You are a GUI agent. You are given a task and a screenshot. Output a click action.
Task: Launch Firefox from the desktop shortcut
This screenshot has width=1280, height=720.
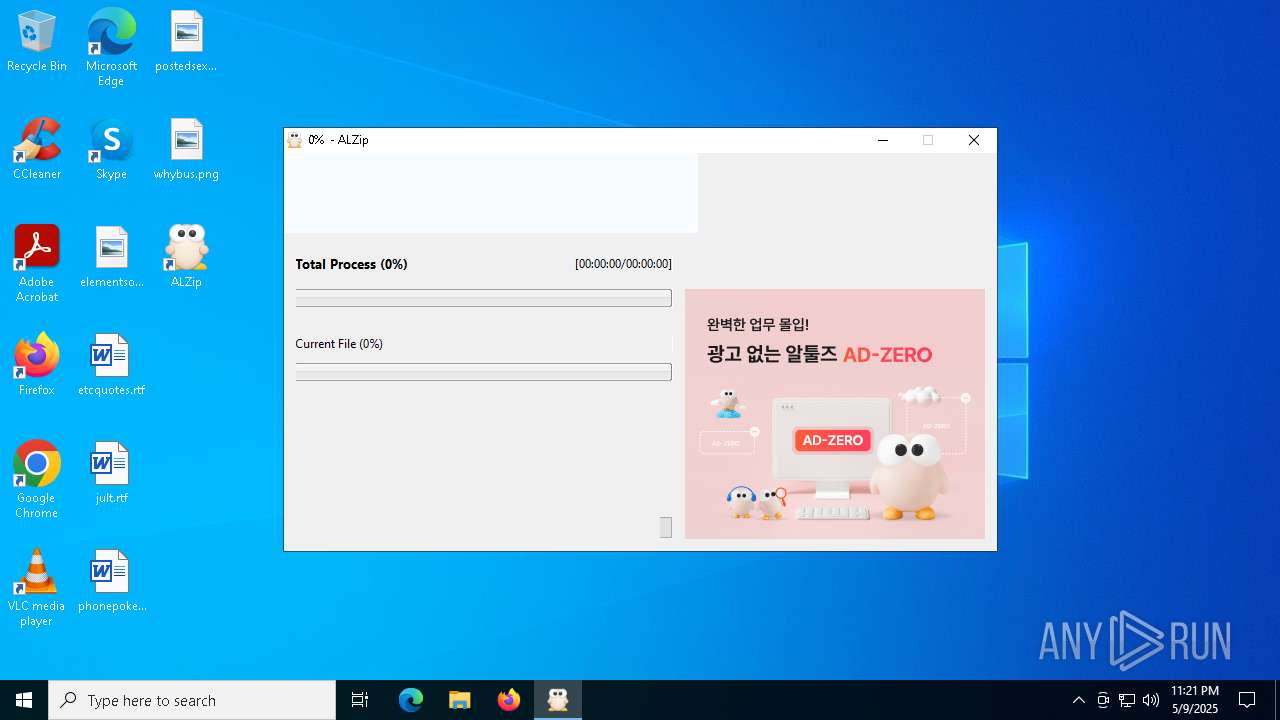click(37, 366)
